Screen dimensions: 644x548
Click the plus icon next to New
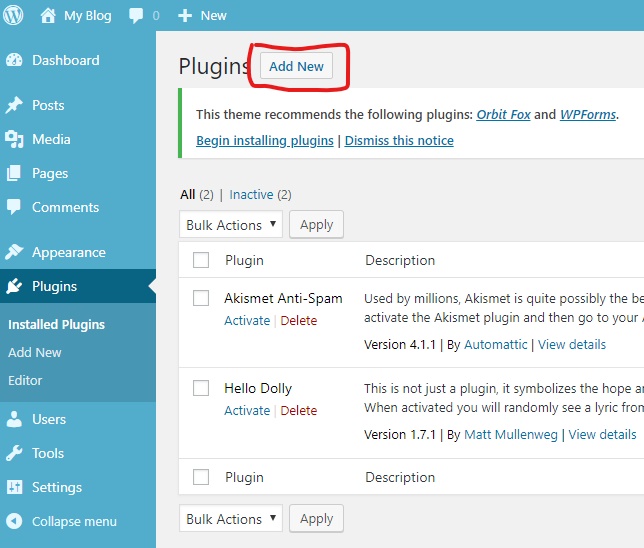click(185, 16)
